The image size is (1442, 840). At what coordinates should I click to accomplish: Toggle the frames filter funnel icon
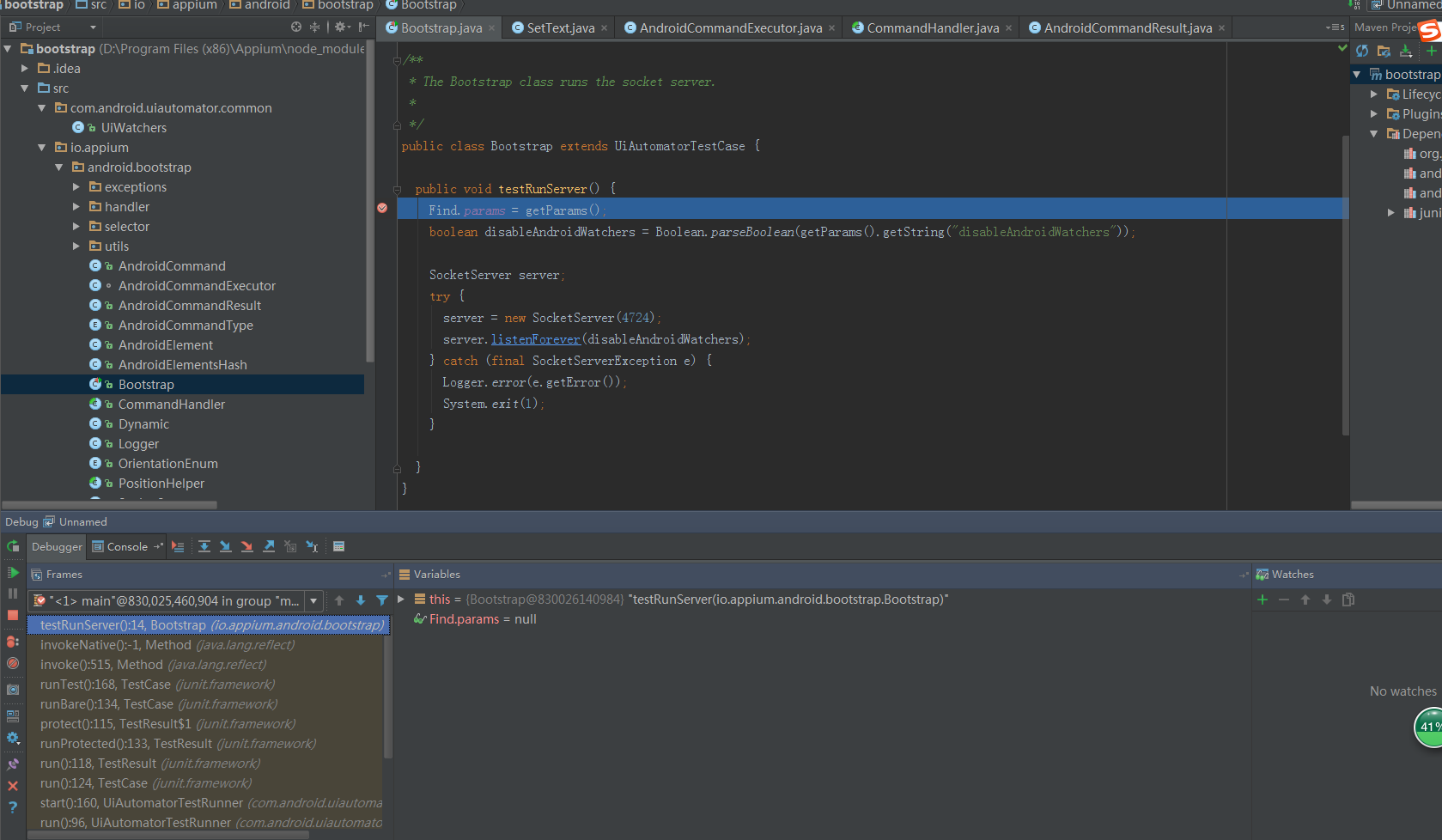382,600
